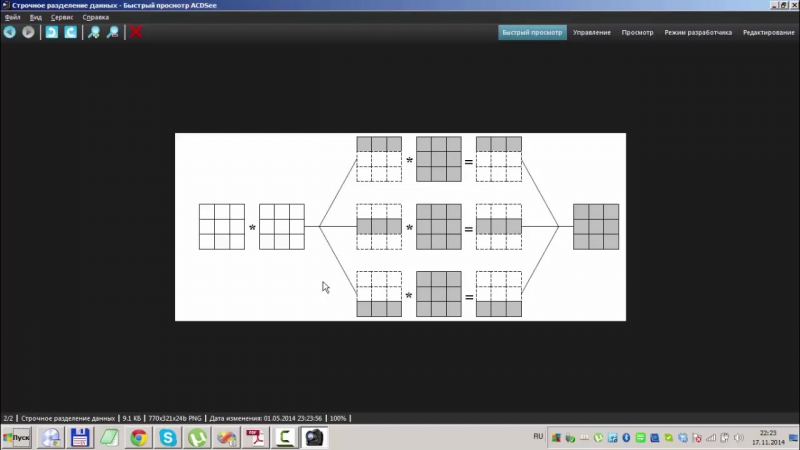
Task: Click the Пуск start button
Action: click(x=17, y=438)
